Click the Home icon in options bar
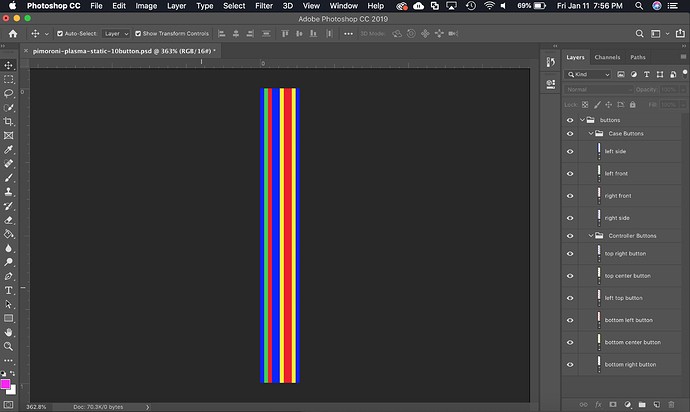This screenshot has width=690, height=412. coord(13,33)
